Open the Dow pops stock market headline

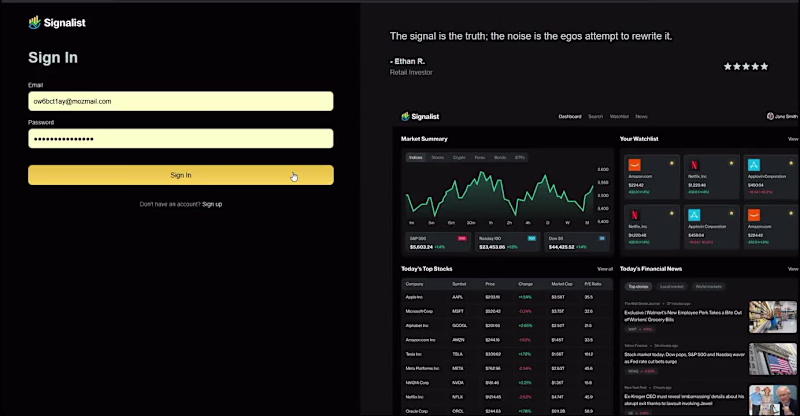pyautogui.click(x=684, y=358)
